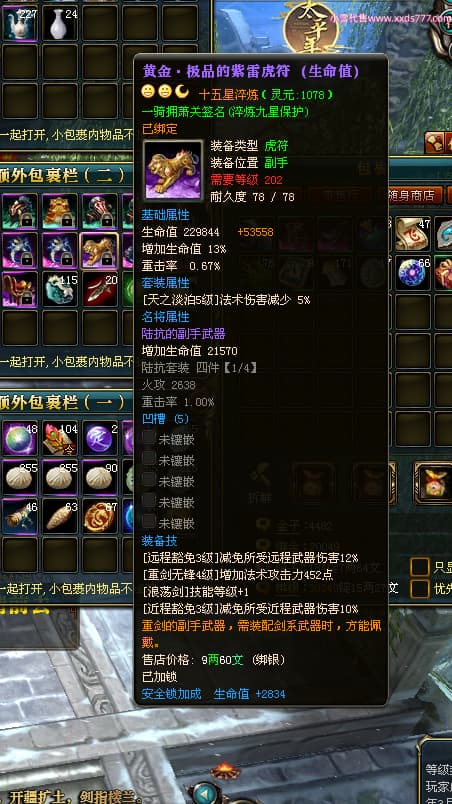The width and height of the screenshot is (452, 804).
Task: Click the red gift pouch button
Action: coord(432,483)
